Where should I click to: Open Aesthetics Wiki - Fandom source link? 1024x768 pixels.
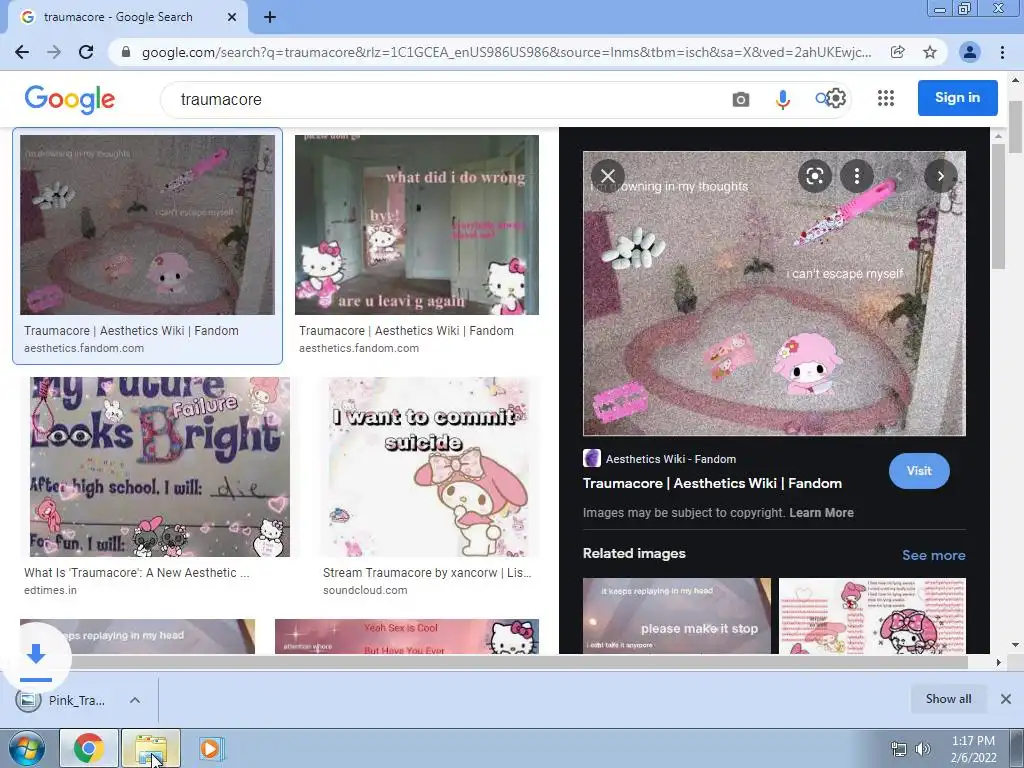click(671, 459)
